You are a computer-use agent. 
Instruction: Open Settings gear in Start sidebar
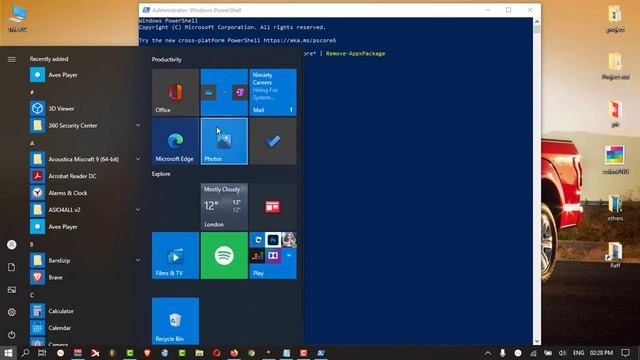[x=11, y=312]
